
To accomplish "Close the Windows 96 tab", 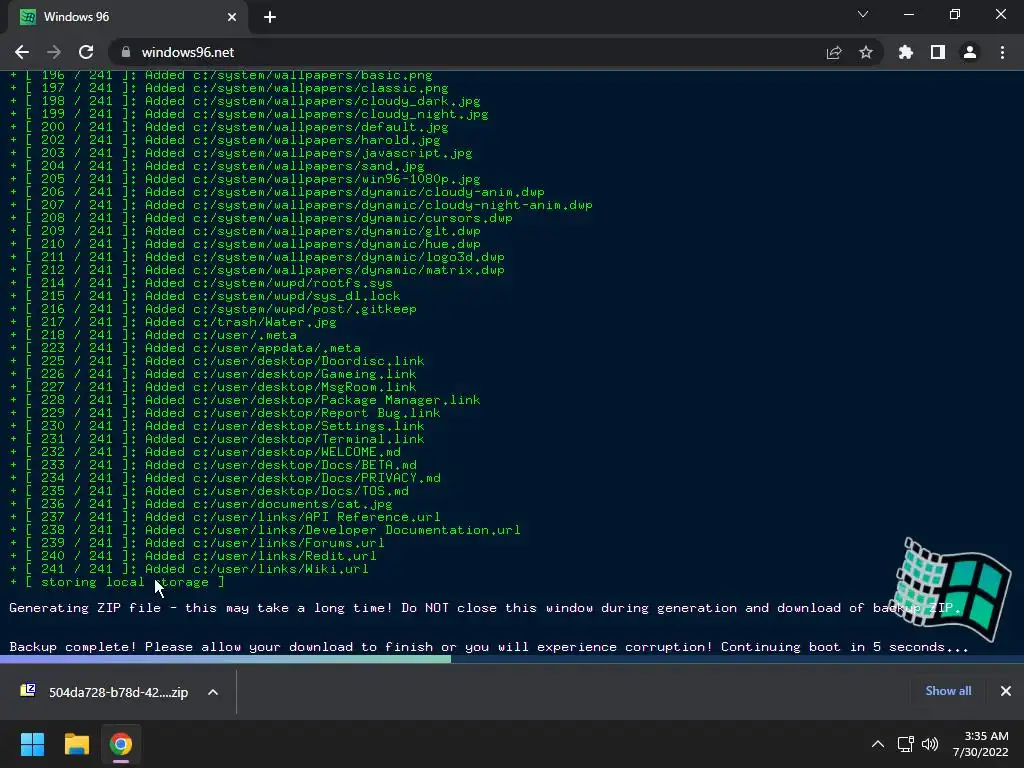I will pyautogui.click(x=232, y=17).
